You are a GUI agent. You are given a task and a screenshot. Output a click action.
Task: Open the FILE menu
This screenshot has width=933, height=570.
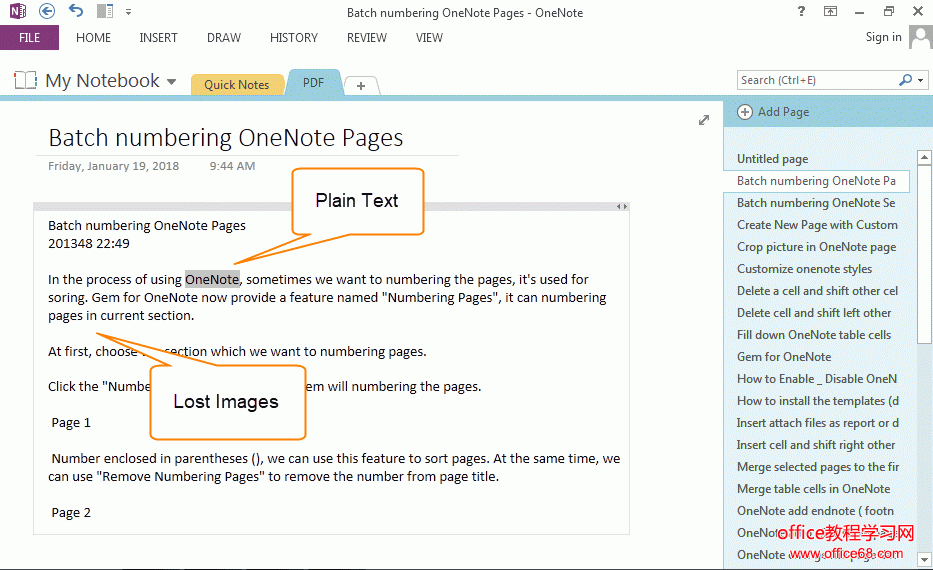[x=29, y=38]
